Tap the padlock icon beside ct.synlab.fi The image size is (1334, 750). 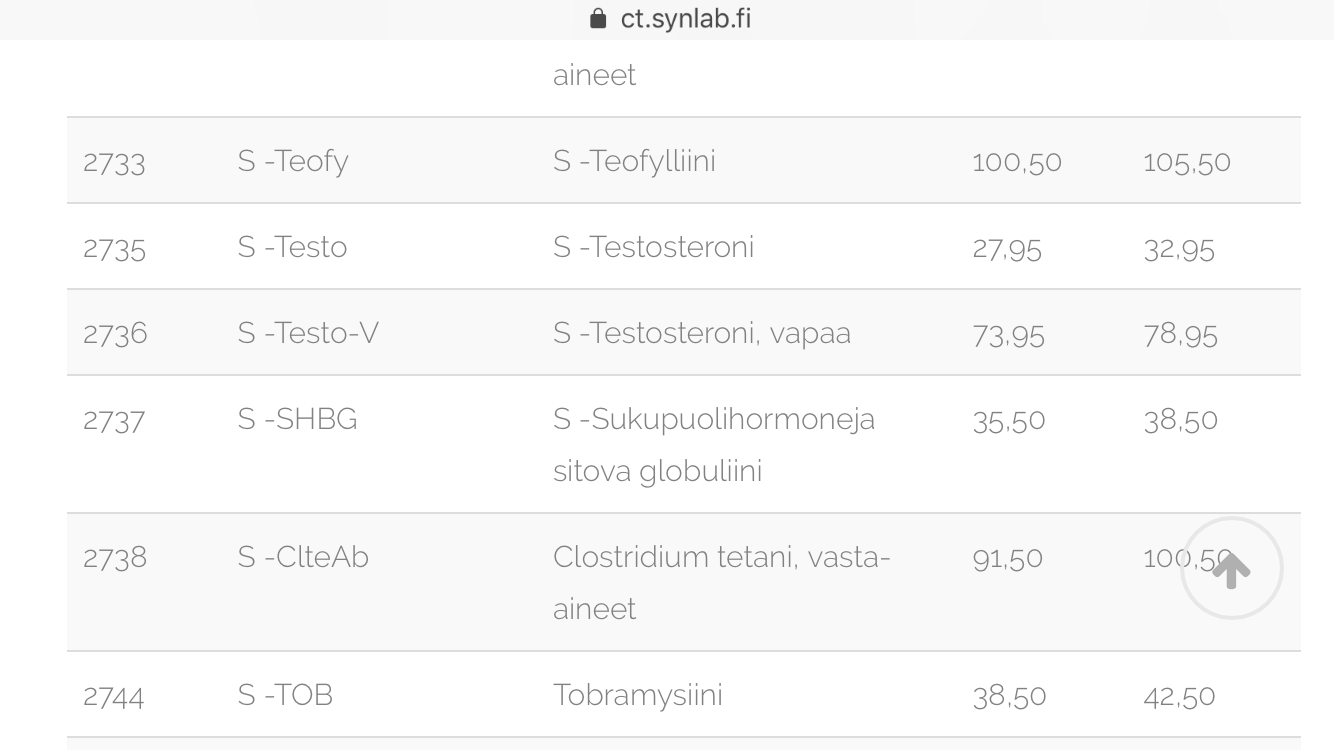coord(598,19)
